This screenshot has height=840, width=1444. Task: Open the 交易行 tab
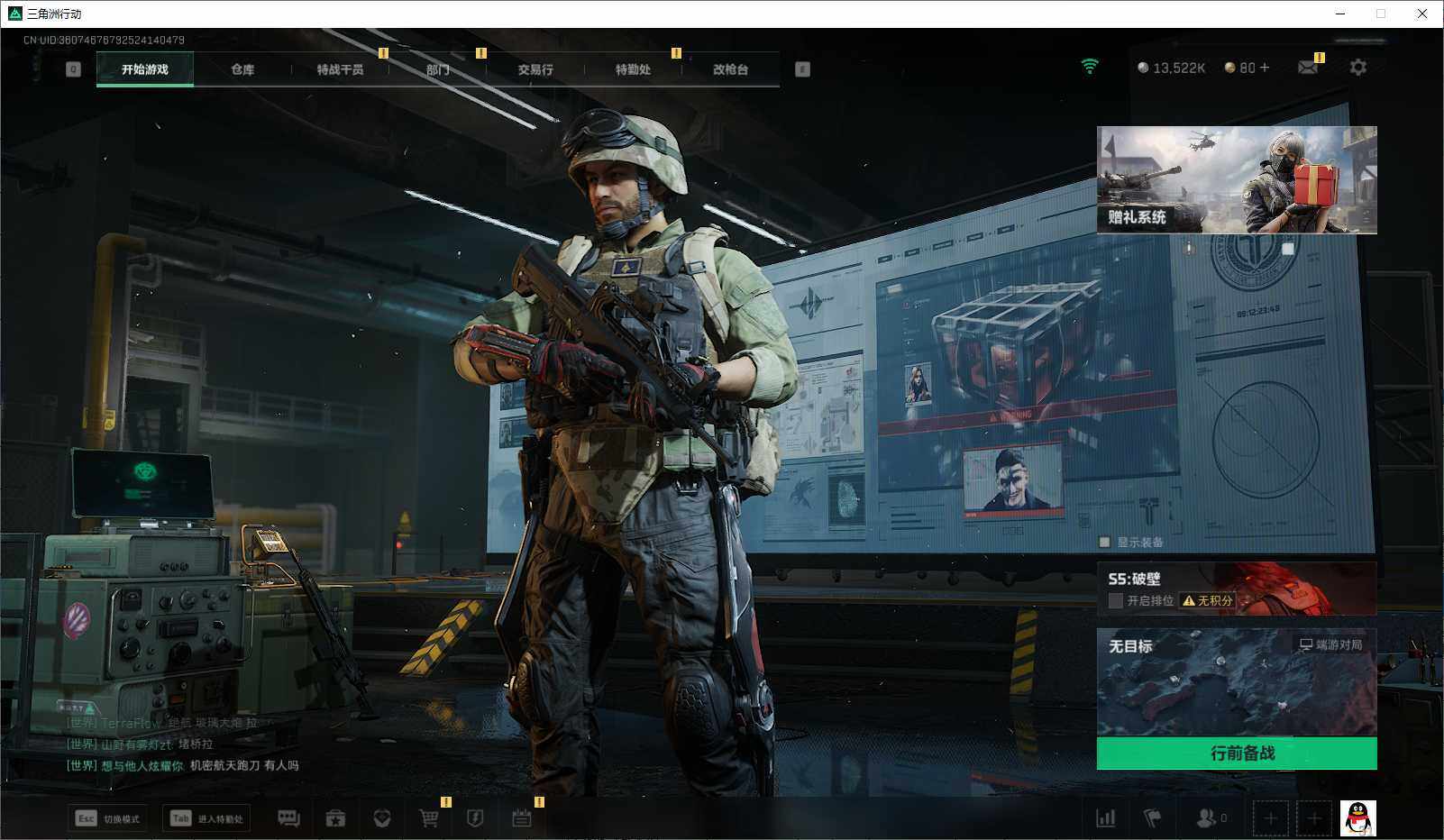535,69
